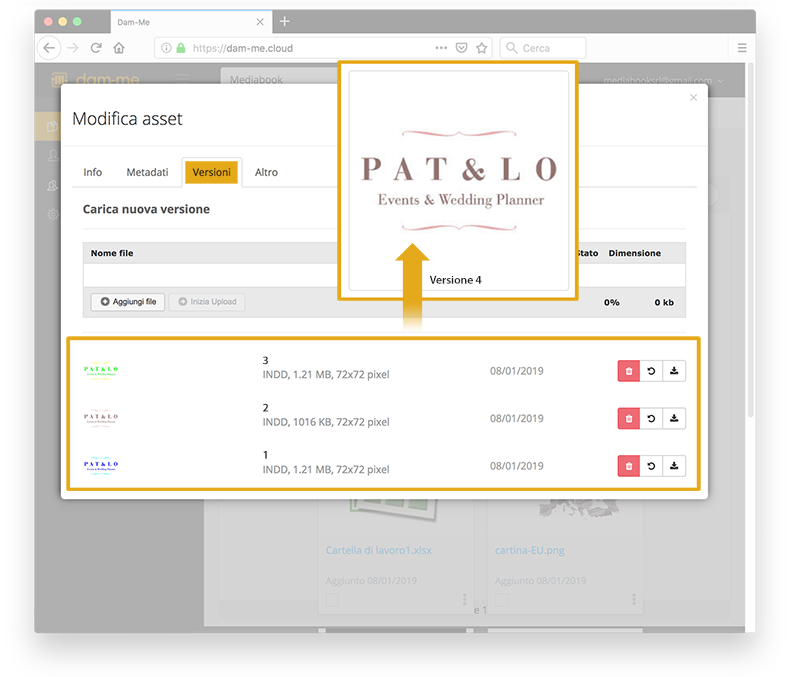Delete version 3 with the red trash icon

[628, 371]
